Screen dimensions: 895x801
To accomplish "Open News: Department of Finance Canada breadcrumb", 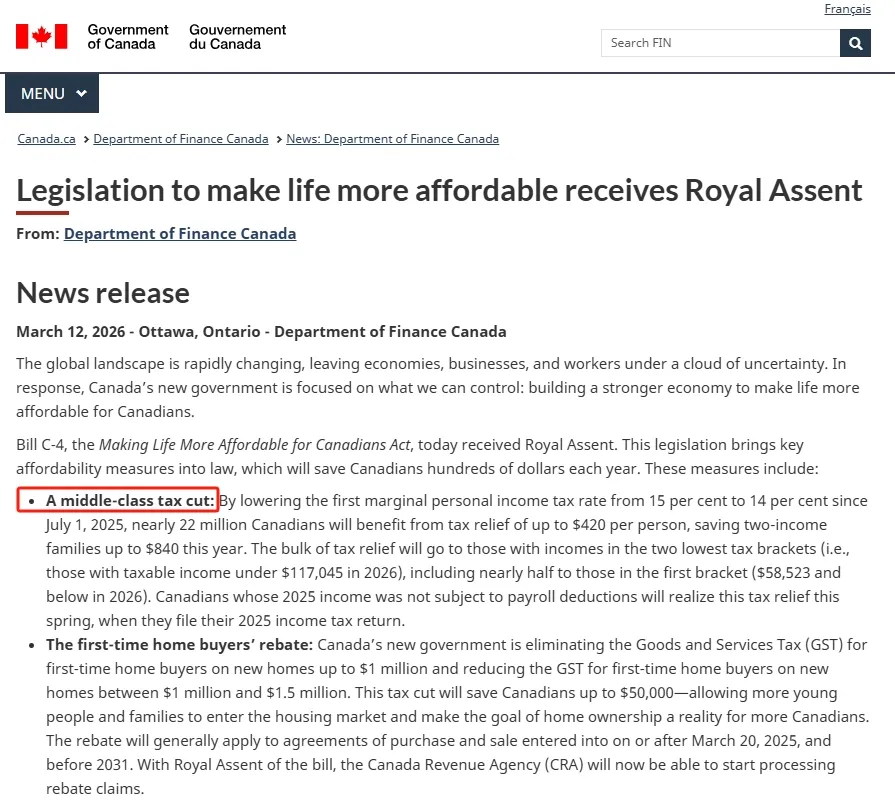I will pos(392,139).
